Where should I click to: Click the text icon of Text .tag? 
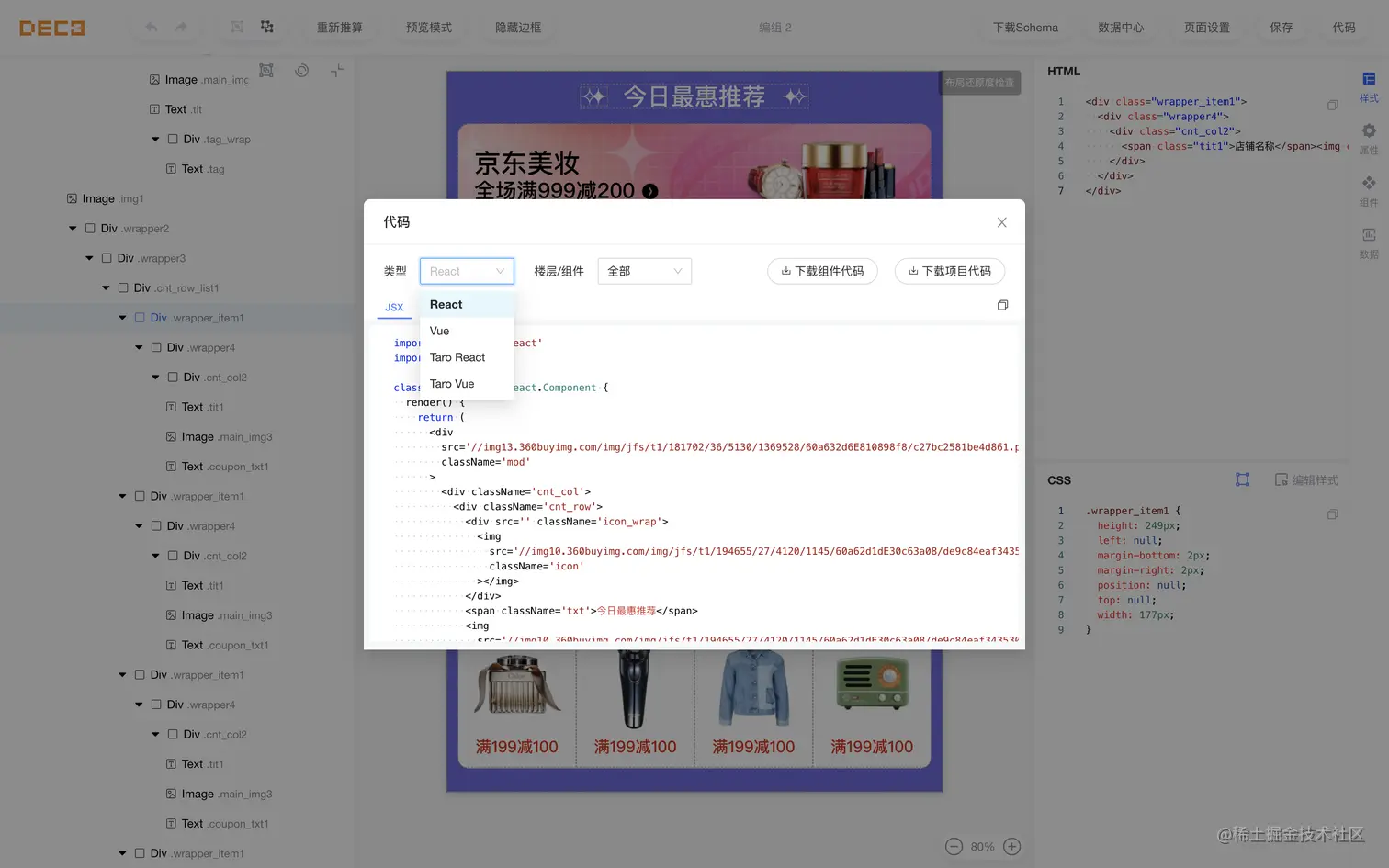[171, 169]
